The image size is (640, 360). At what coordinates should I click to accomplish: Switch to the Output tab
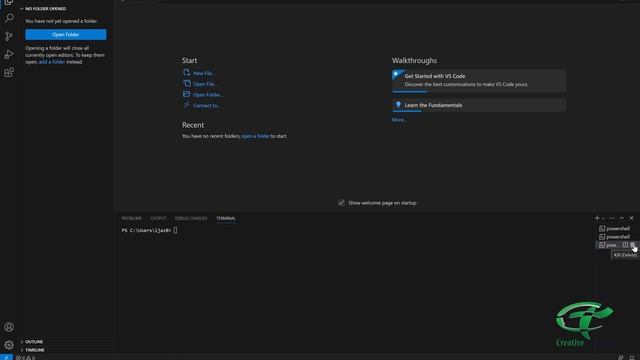(158, 218)
